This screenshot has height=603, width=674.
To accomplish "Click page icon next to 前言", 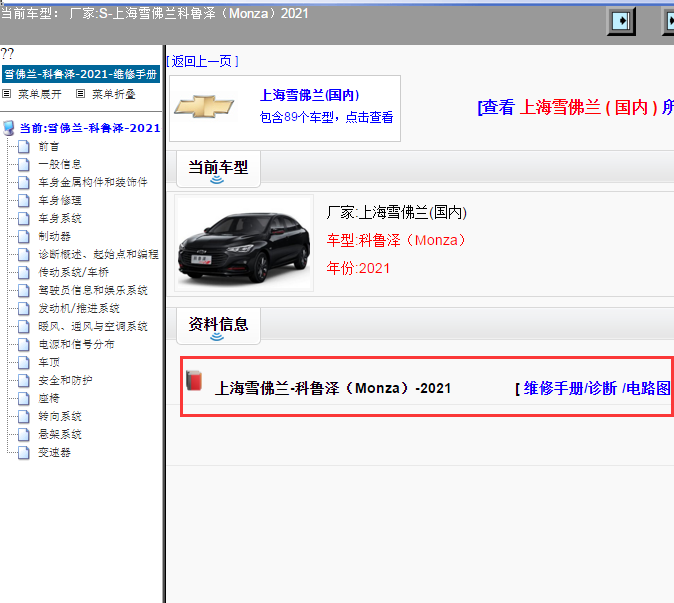I will (x=24, y=147).
